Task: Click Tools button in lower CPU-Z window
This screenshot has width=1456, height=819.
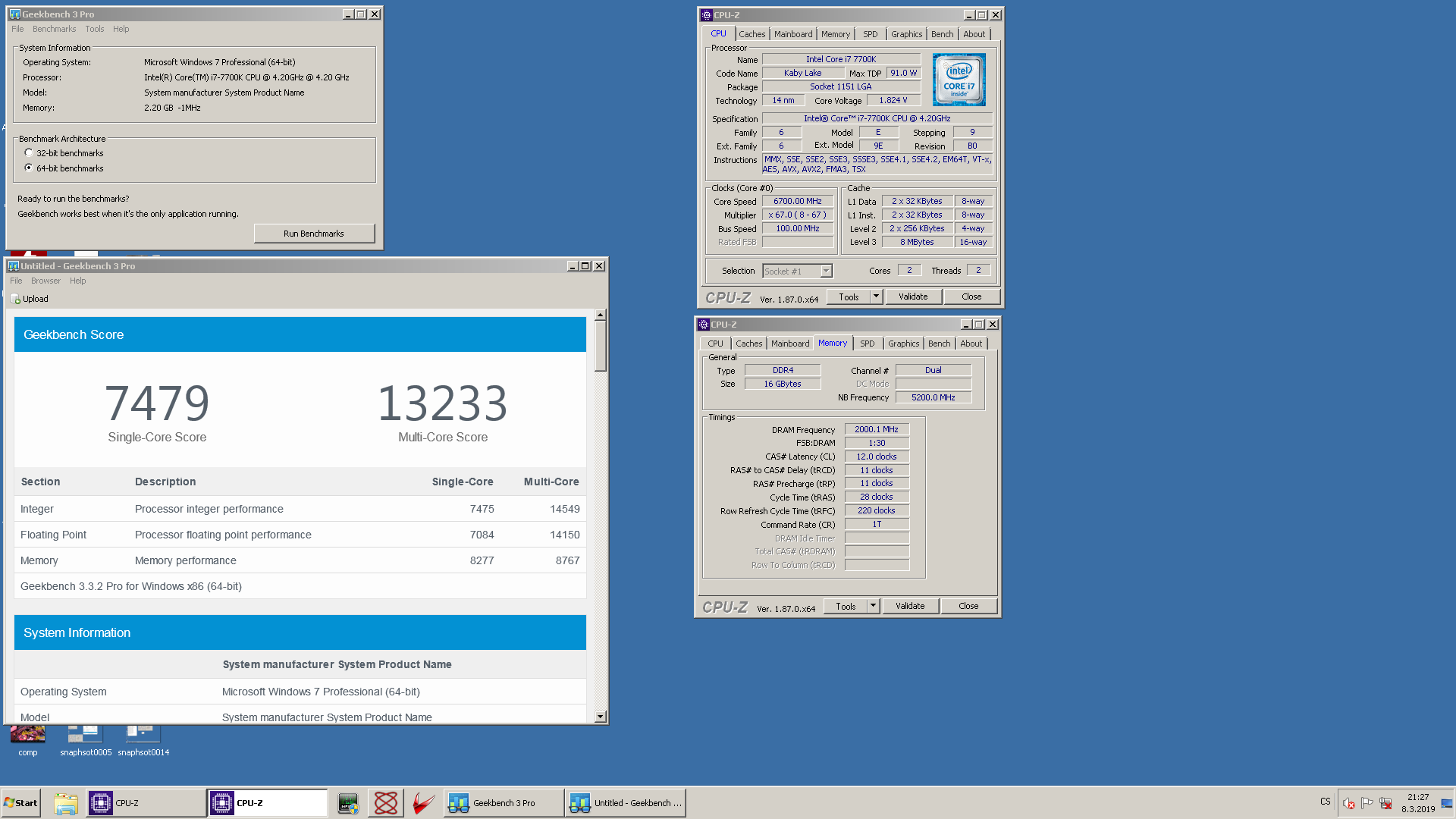Action: click(x=846, y=606)
